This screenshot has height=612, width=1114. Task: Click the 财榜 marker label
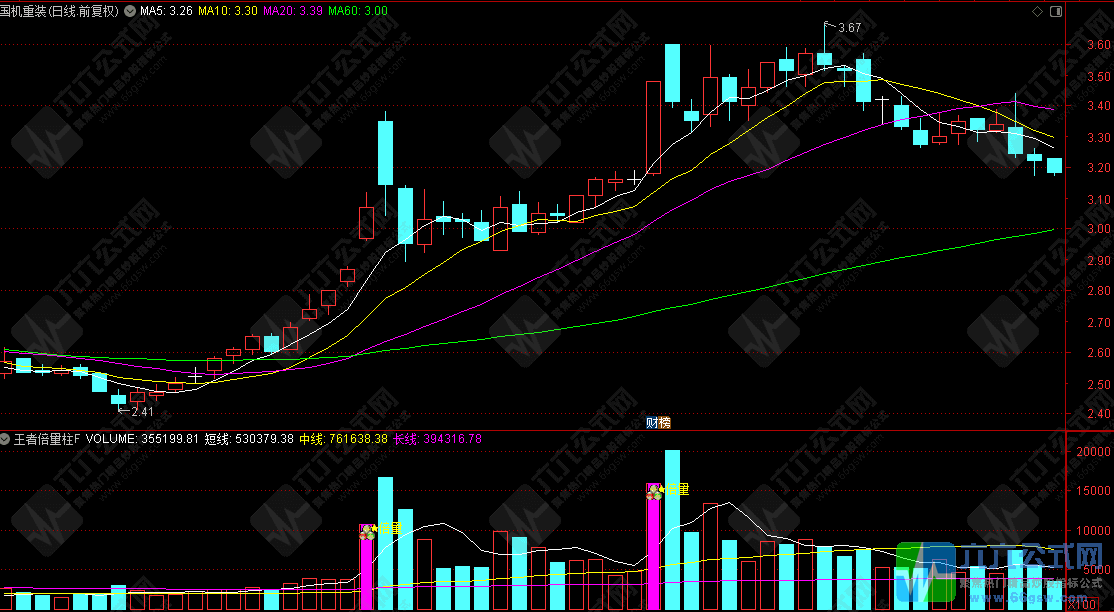[657, 423]
